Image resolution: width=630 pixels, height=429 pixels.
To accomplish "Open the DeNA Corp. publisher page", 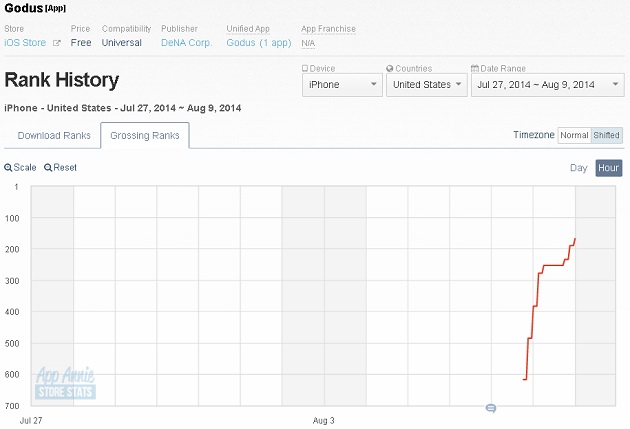I will tap(186, 43).
